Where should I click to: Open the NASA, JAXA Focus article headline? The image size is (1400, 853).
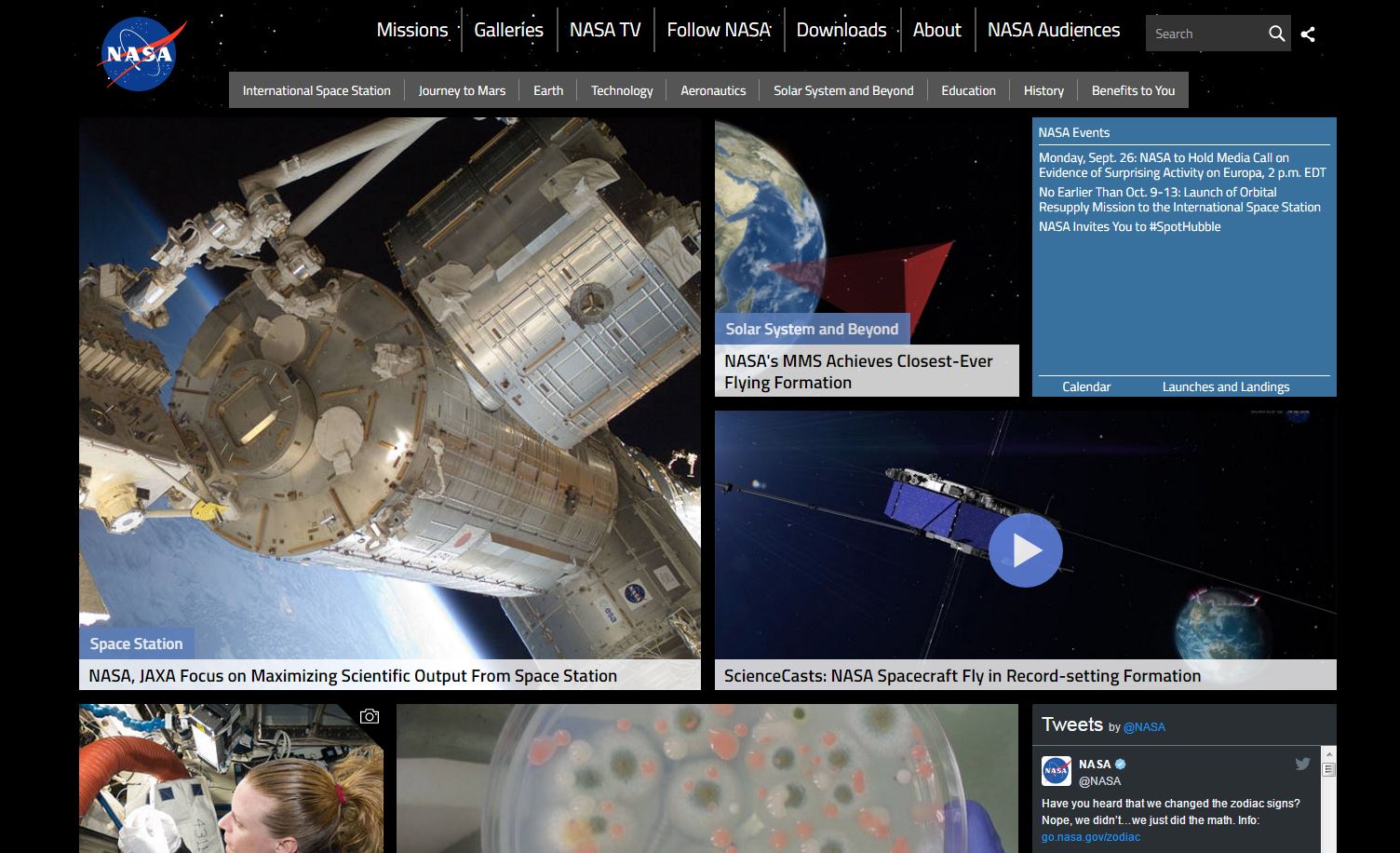coord(353,676)
